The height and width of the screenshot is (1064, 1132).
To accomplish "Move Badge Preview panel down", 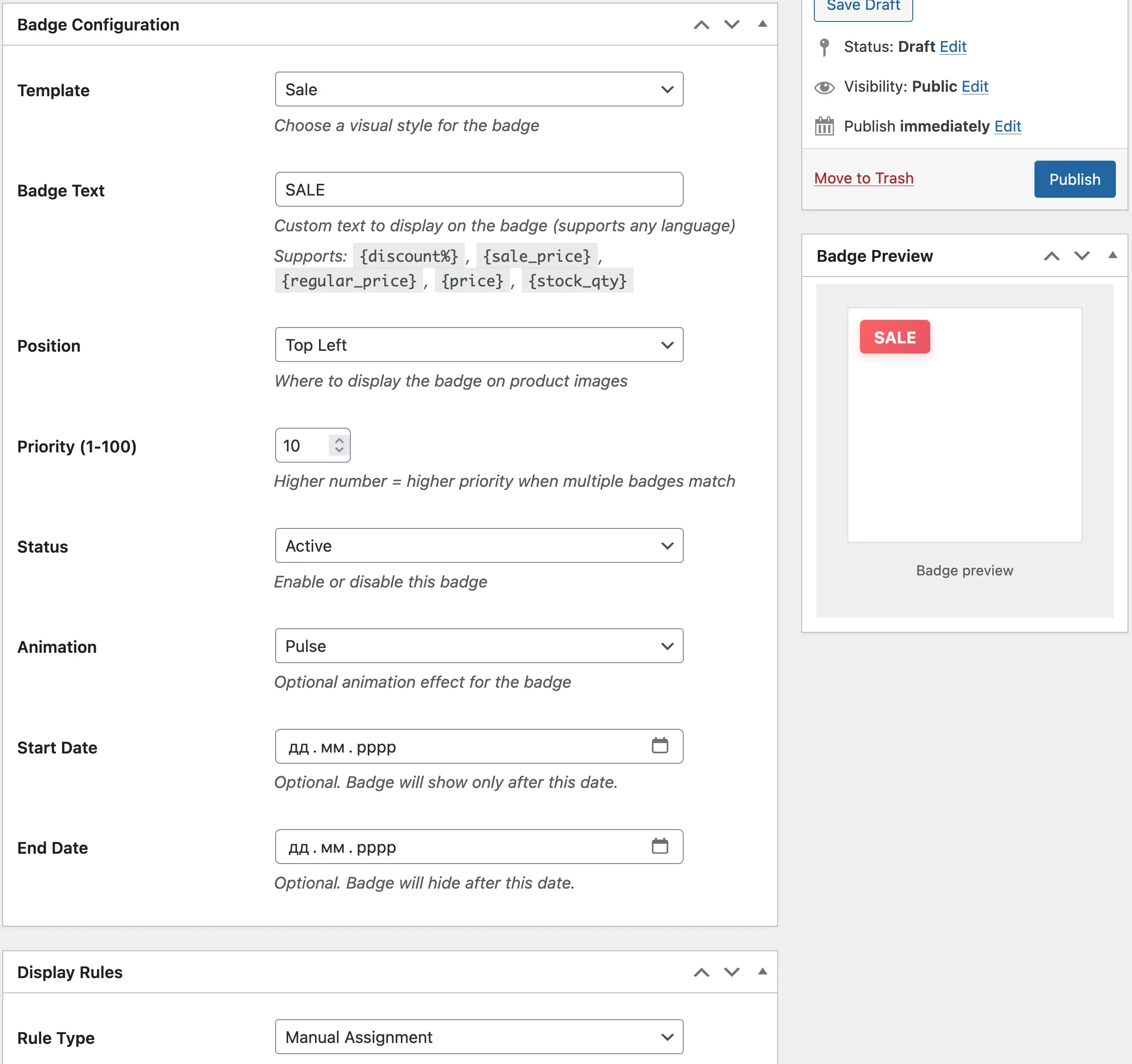I will click(1081, 256).
